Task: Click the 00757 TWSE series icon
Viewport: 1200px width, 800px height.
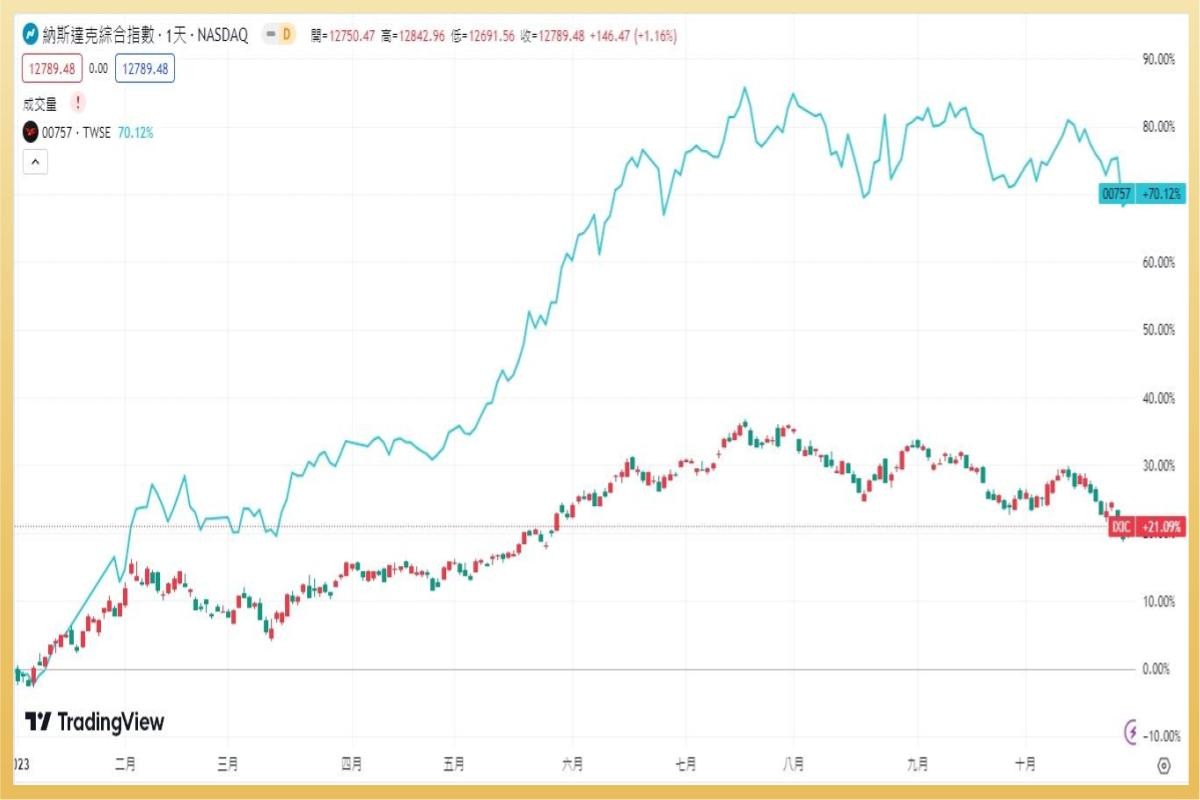Action: [x=29, y=130]
